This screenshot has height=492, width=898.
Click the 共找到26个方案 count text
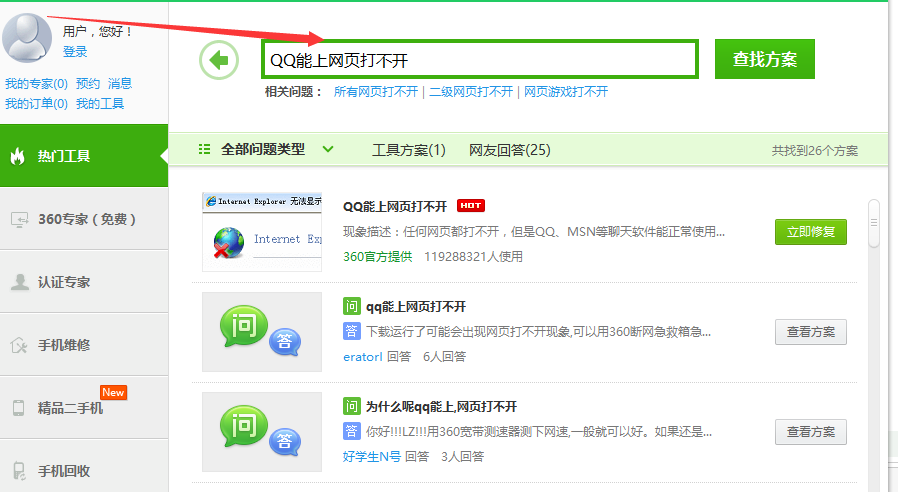coord(814,151)
